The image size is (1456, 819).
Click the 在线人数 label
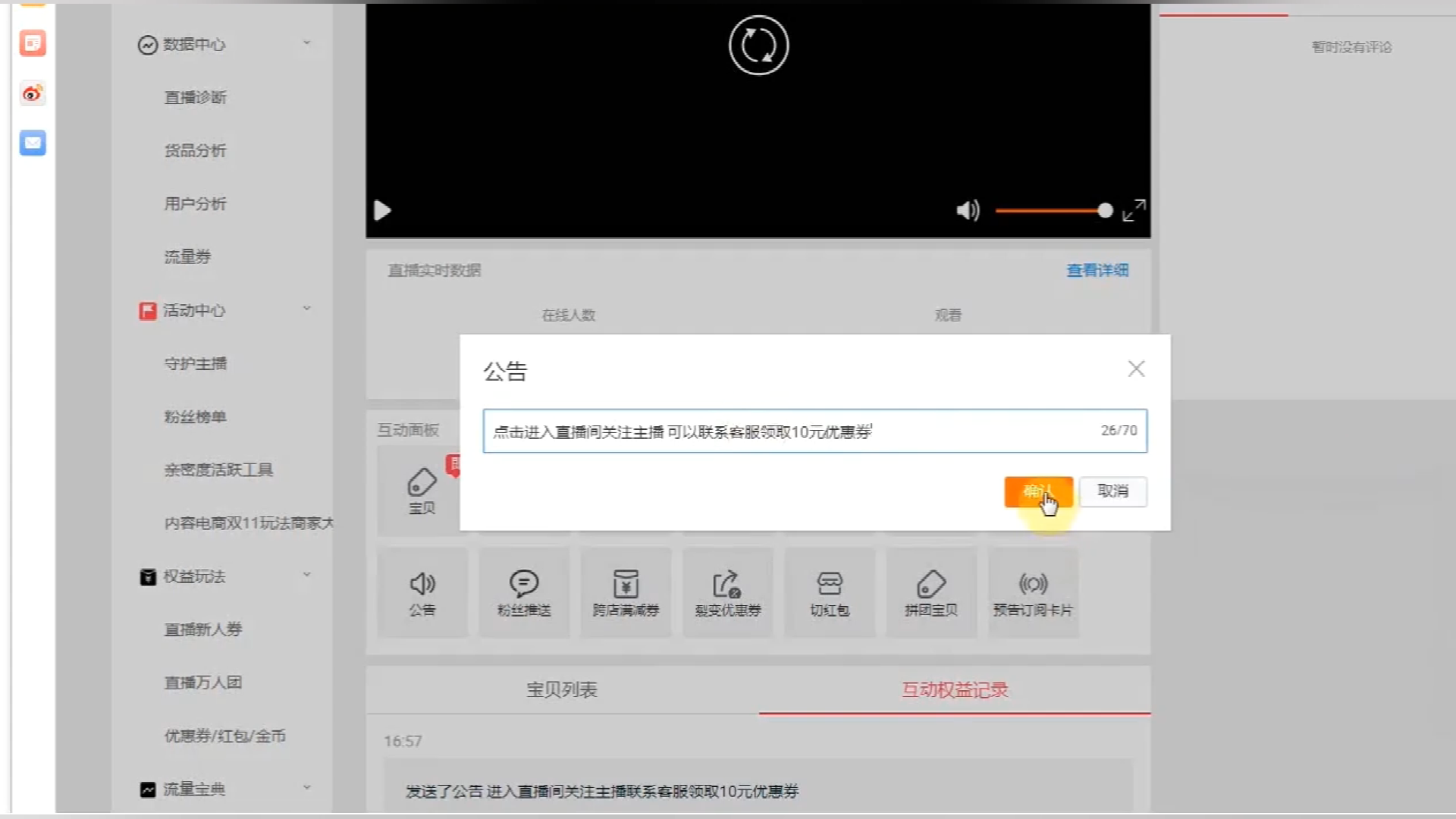click(568, 315)
